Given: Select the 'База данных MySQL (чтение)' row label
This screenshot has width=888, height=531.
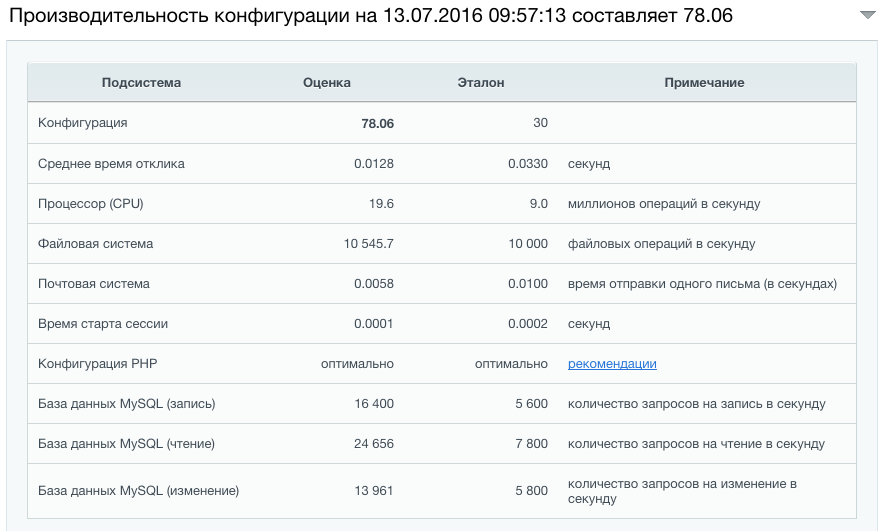Looking at the screenshot, I should click(126, 444).
